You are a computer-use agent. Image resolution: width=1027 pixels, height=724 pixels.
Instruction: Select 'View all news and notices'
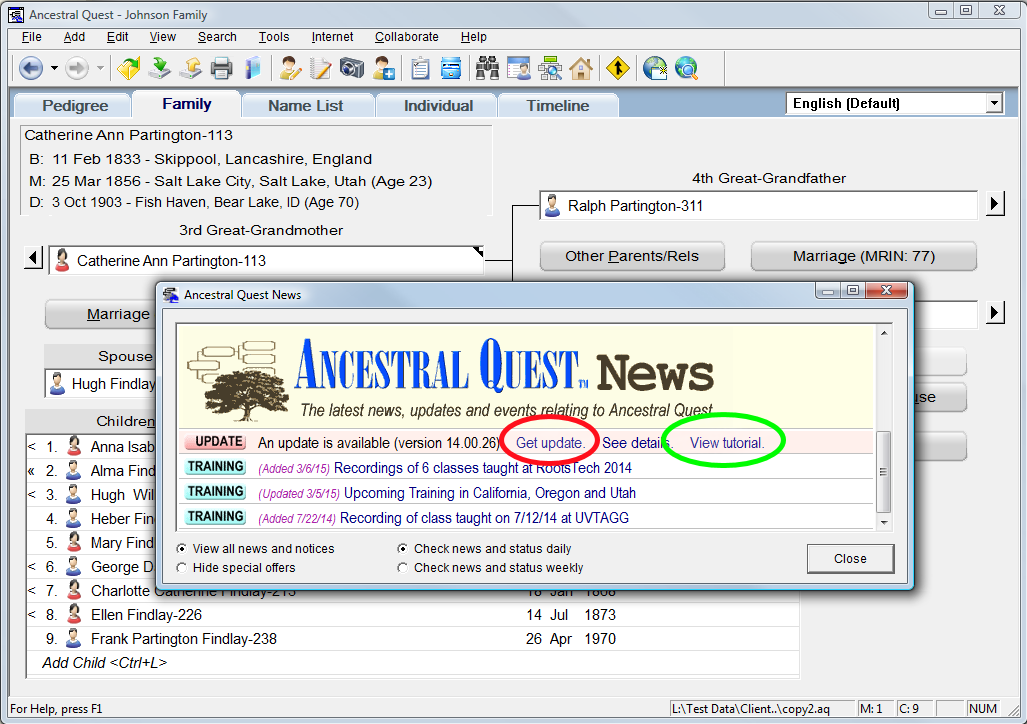click(x=182, y=549)
